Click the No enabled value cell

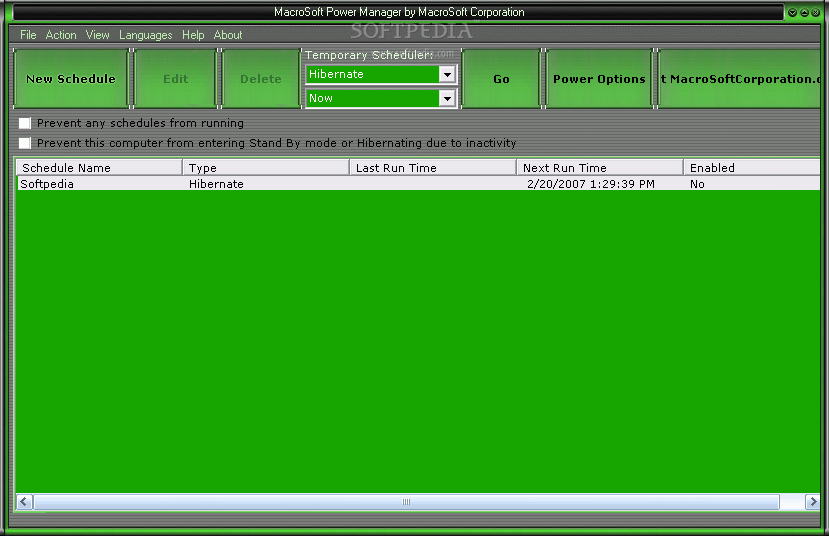pos(697,184)
